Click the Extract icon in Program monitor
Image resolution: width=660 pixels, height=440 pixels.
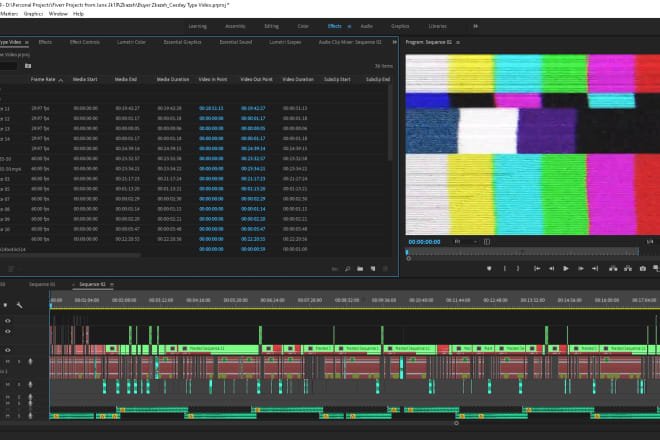pyautogui.click(x=628, y=268)
